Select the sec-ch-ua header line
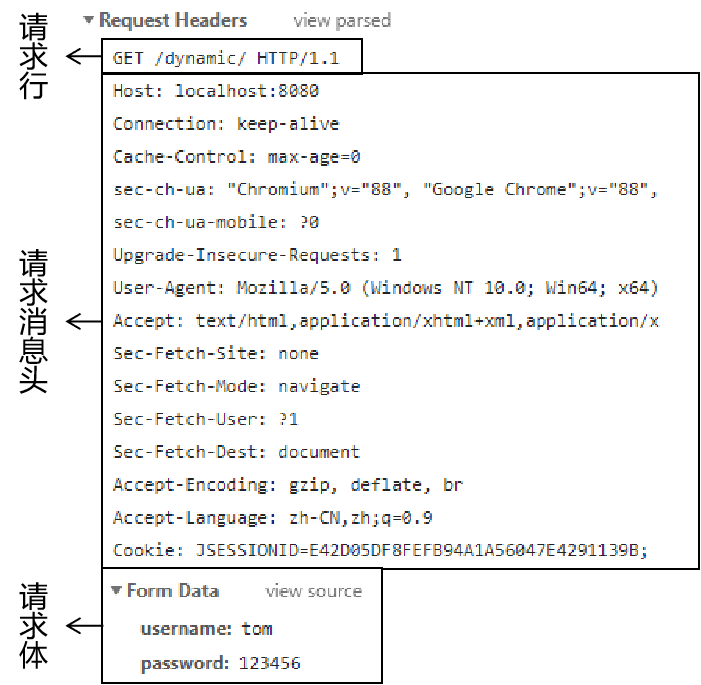Image resolution: width=701 pixels, height=685 pixels. click(385, 190)
